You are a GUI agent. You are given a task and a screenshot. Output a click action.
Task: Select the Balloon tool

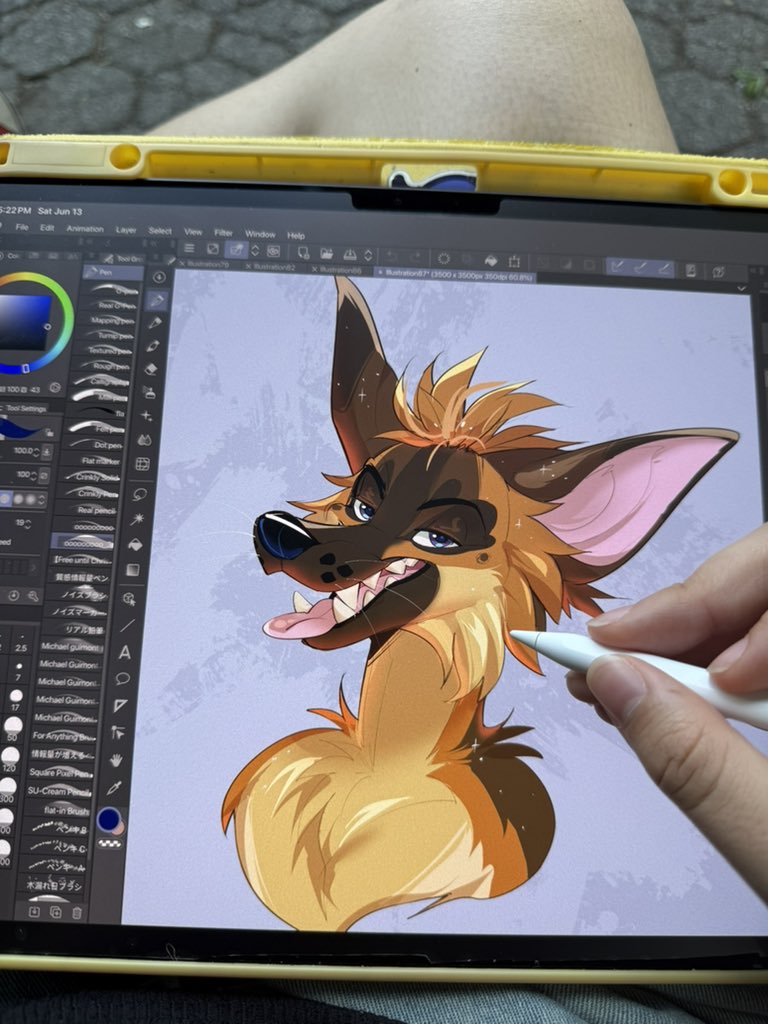click(x=122, y=679)
